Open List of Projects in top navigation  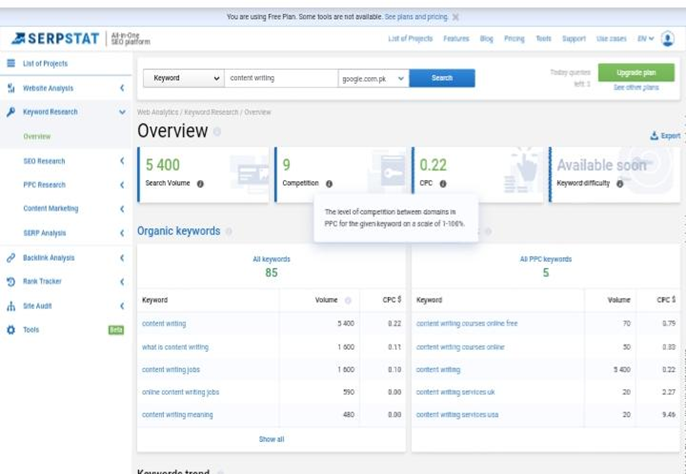click(410, 39)
